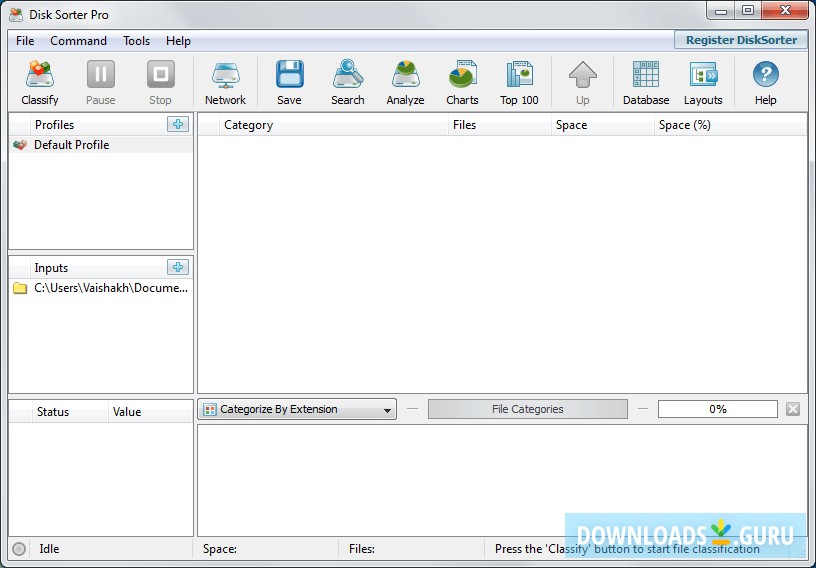Maximize the Disk Sorter Pro window
Image resolution: width=816 pixels, height=568 pixels.
click(x=748, y=11)
